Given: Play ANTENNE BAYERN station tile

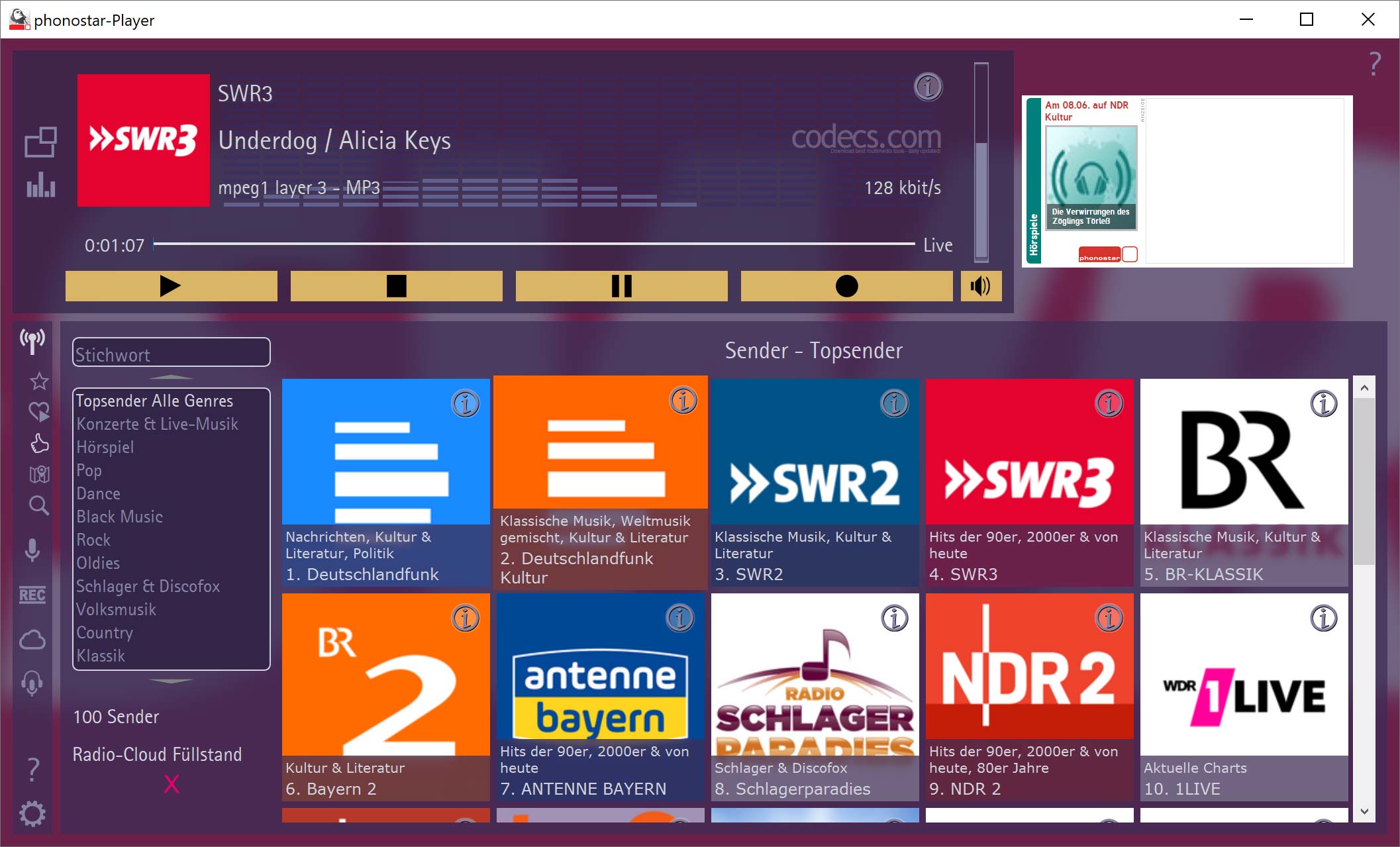Looking at the screenshot, I should (601, 697).
